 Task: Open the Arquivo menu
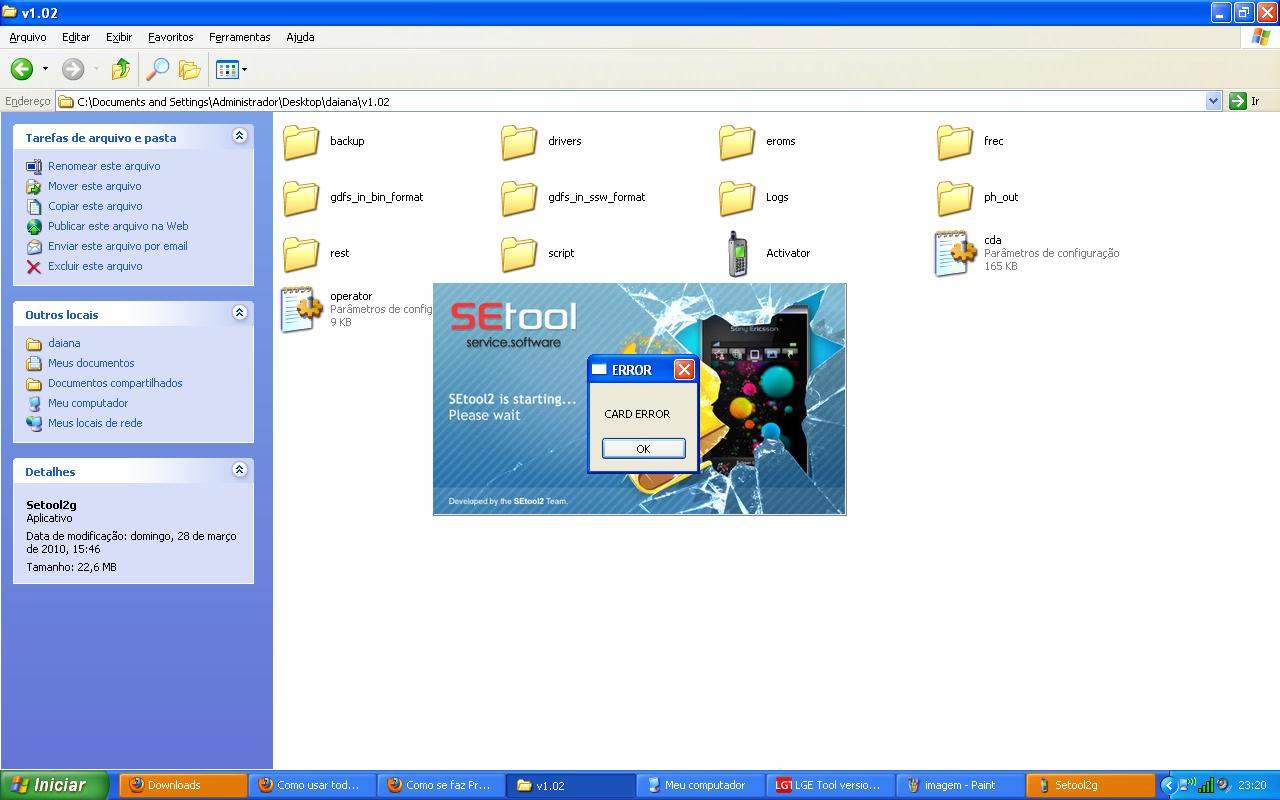28,37
